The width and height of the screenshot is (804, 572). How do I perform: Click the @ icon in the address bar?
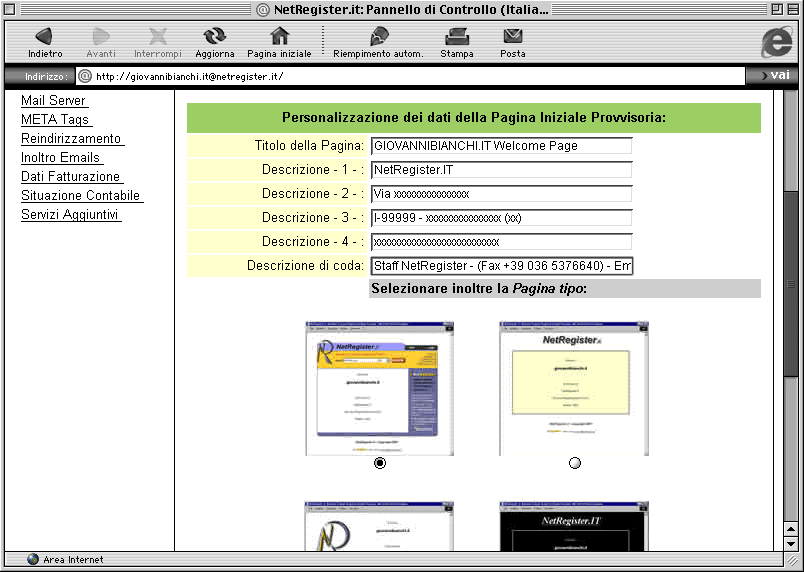click(x=85, y=76)
